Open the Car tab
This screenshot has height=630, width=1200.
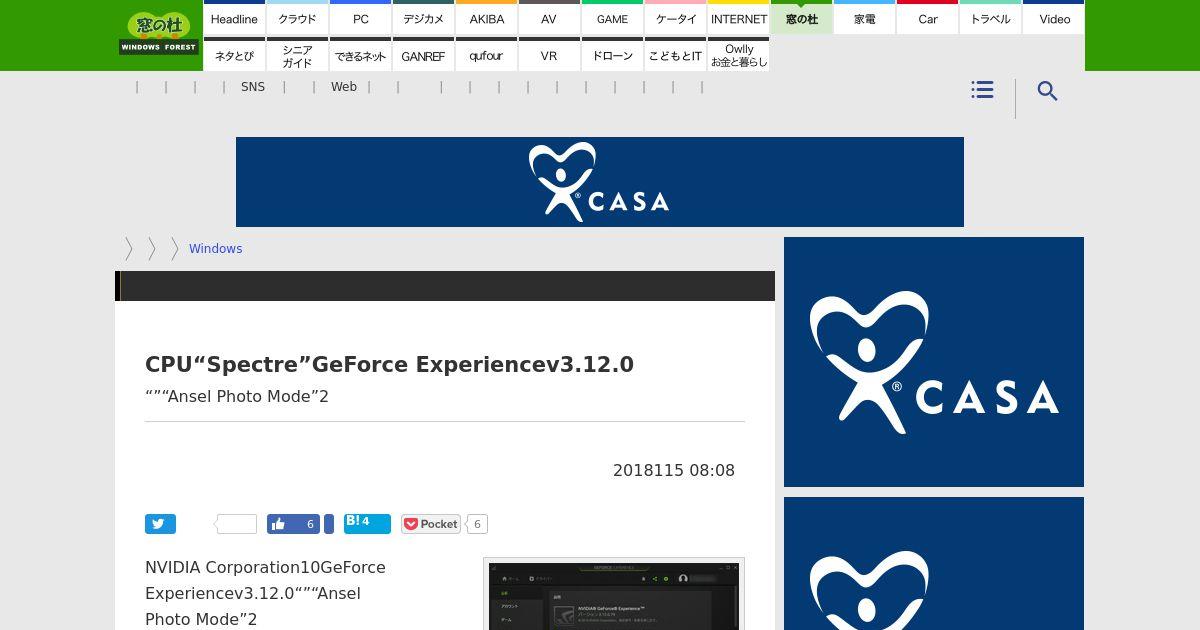(x=927, y=18)
